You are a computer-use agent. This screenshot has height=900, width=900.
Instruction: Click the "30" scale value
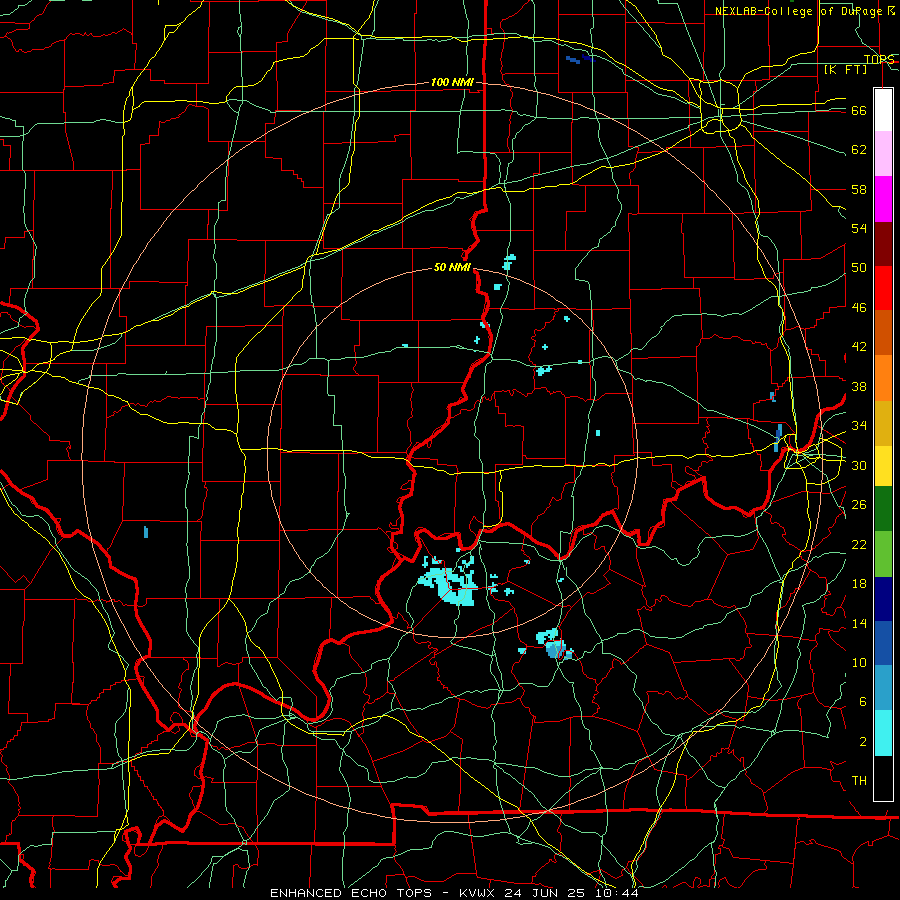point(859,466)
